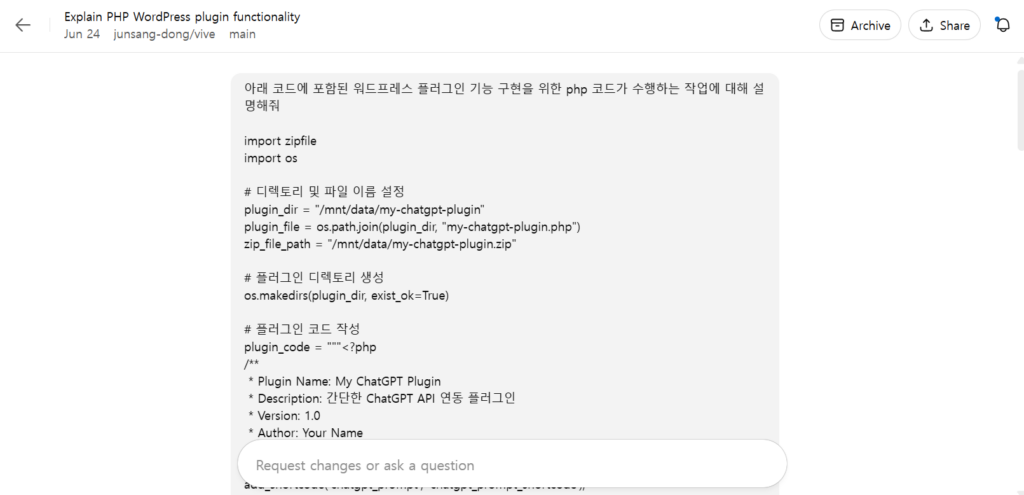Click the vertical scrollbar thumb
The image size is (1024, 495).
tap(1019, 108)
